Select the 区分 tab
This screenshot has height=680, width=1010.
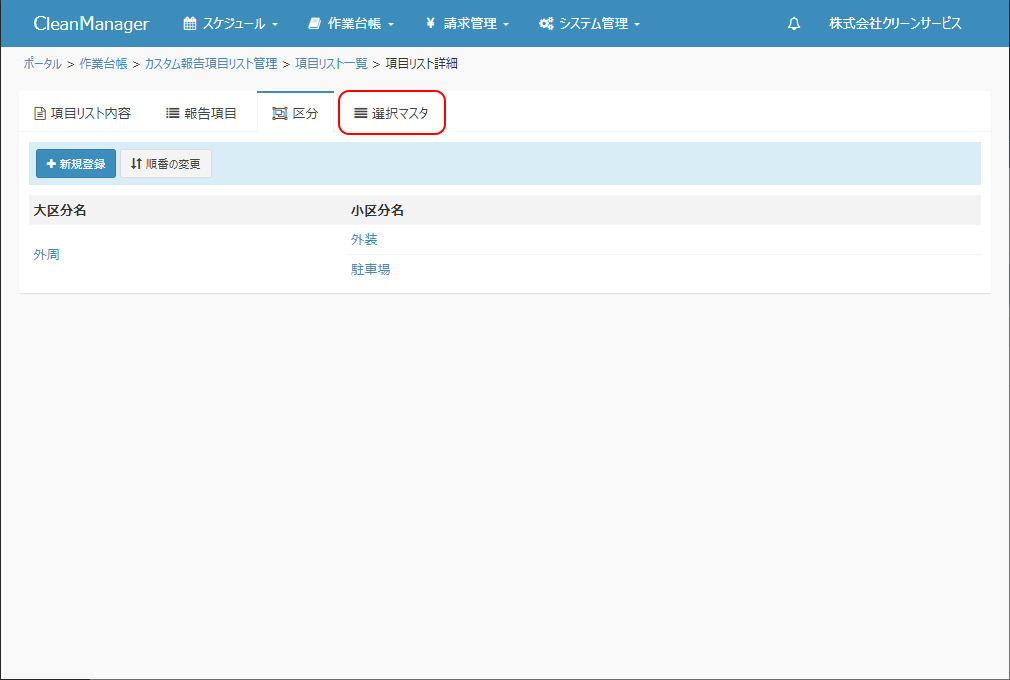click(295, 113)
